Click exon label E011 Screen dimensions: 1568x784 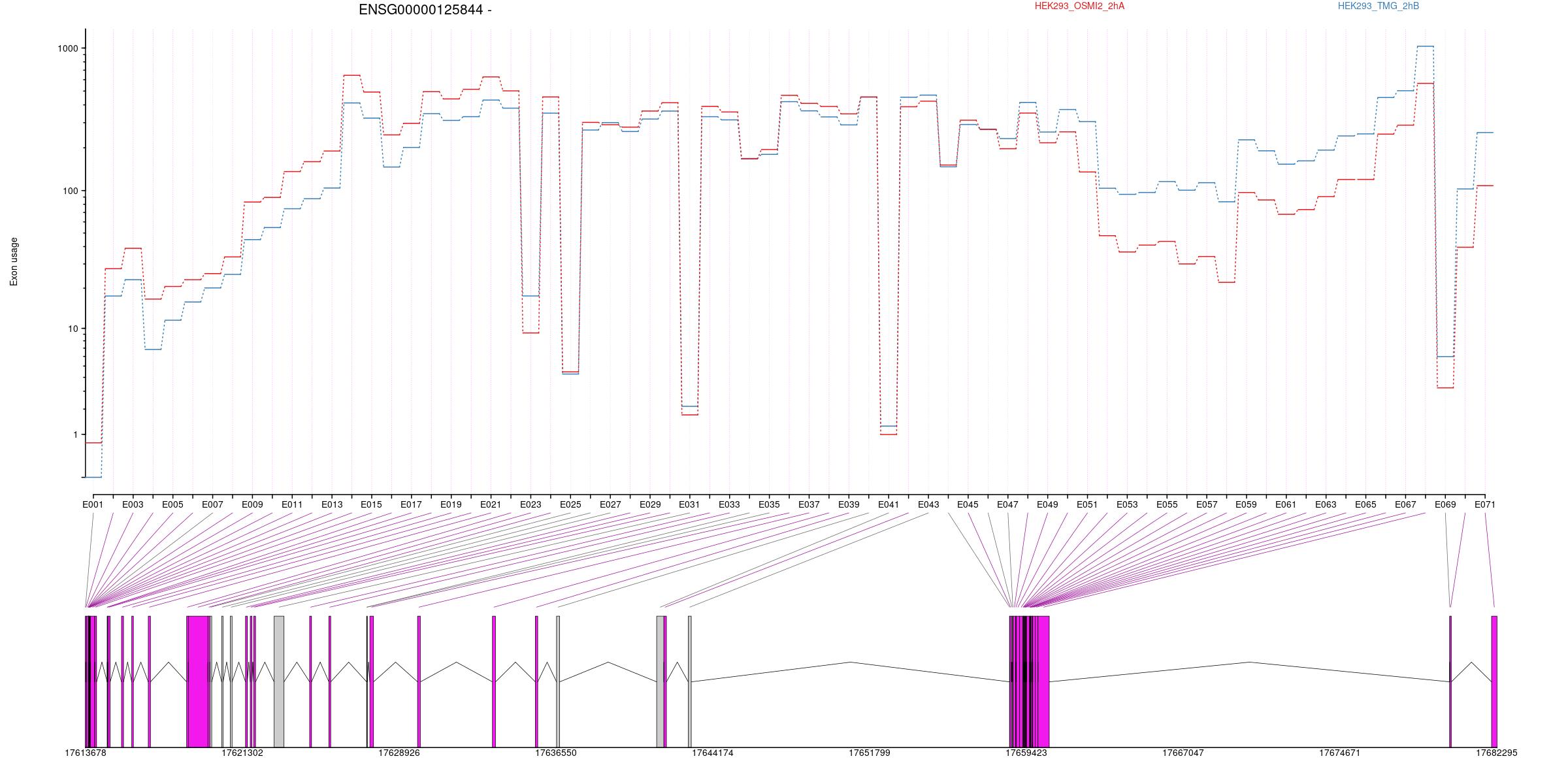(x=292, y=504)
